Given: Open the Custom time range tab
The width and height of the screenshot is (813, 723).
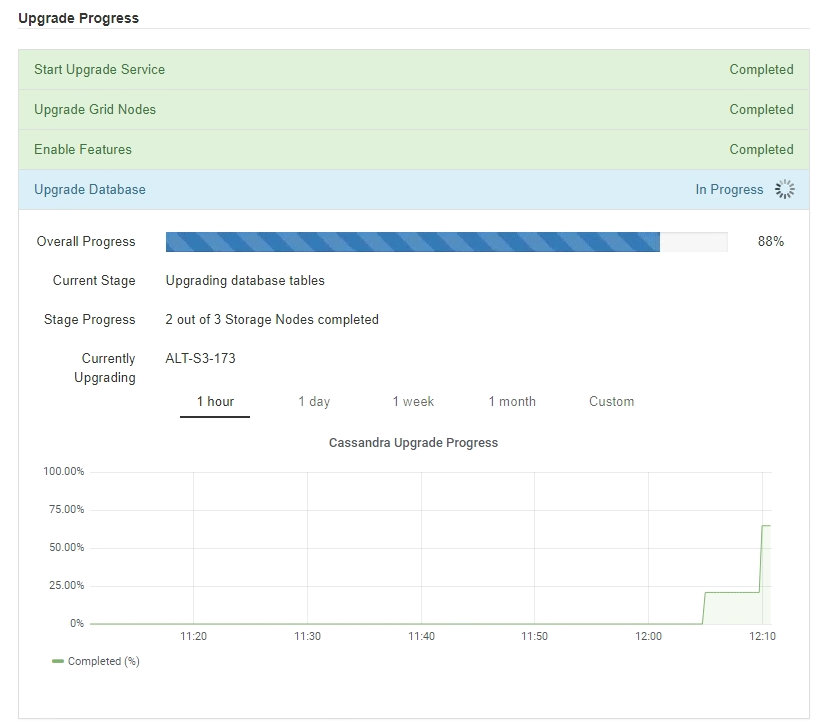Looking at the screenshot, I should [x=611, y=402].
